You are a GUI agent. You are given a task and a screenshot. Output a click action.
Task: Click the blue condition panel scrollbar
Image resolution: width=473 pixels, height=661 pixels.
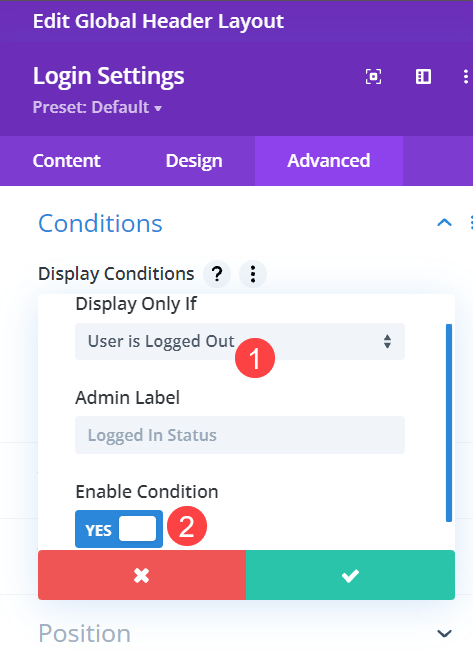(449, 423)
